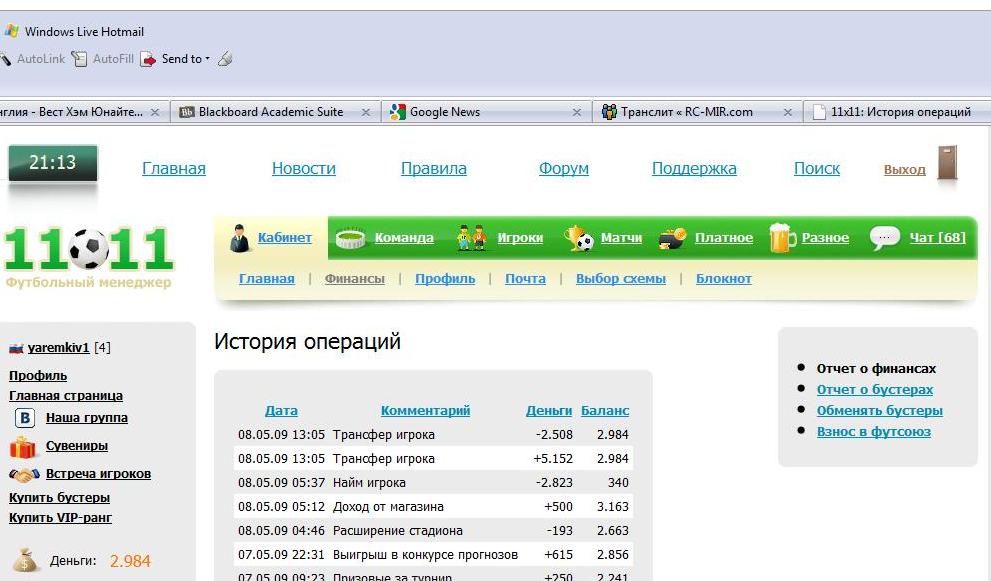
Task: Open Кабинет via manager icon
Action: tap(240, 238)
